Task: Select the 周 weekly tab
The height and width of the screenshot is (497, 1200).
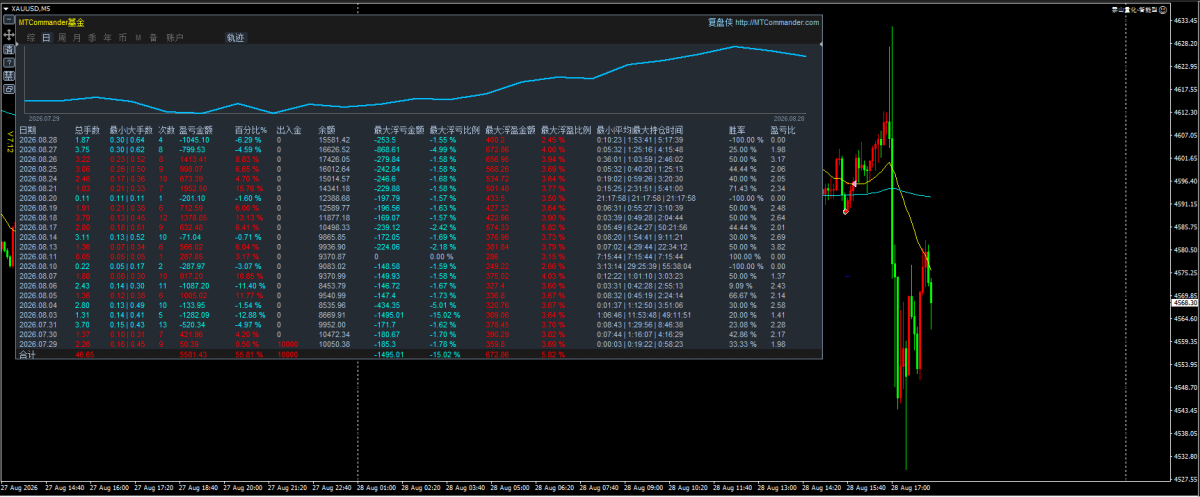Action: click(x=62, y=38)
